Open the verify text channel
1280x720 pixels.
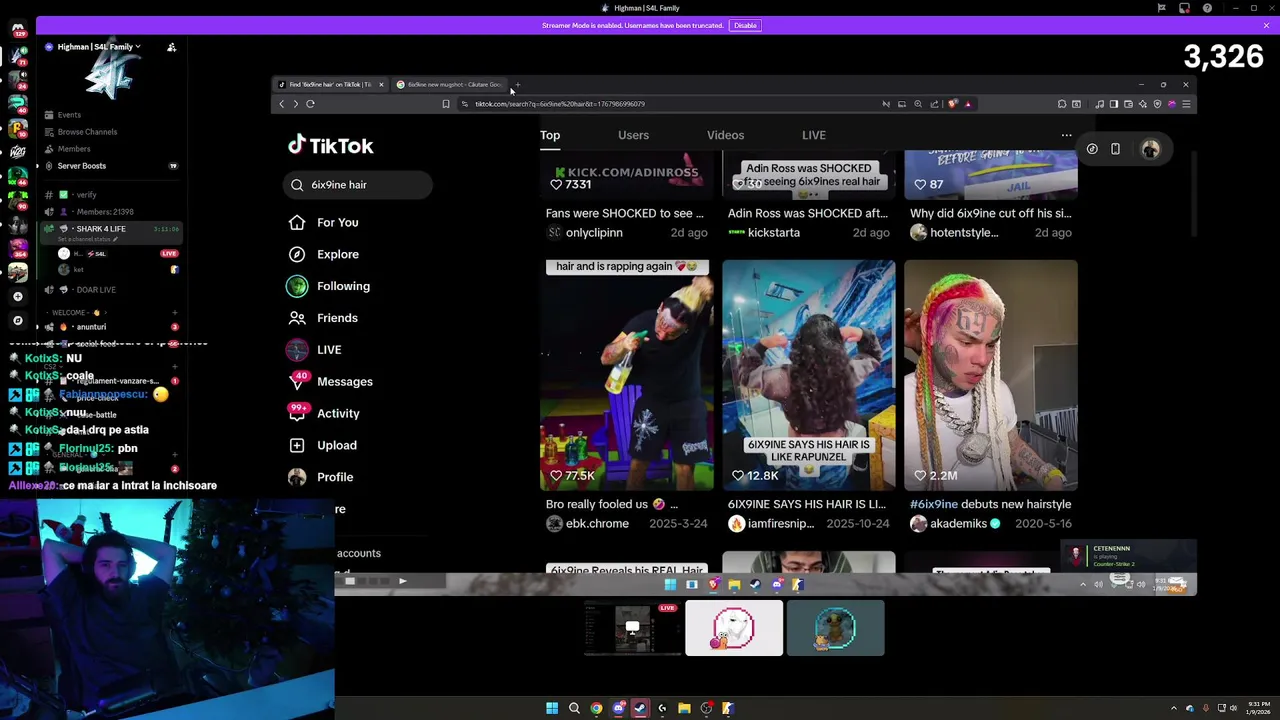click(86, 195)
